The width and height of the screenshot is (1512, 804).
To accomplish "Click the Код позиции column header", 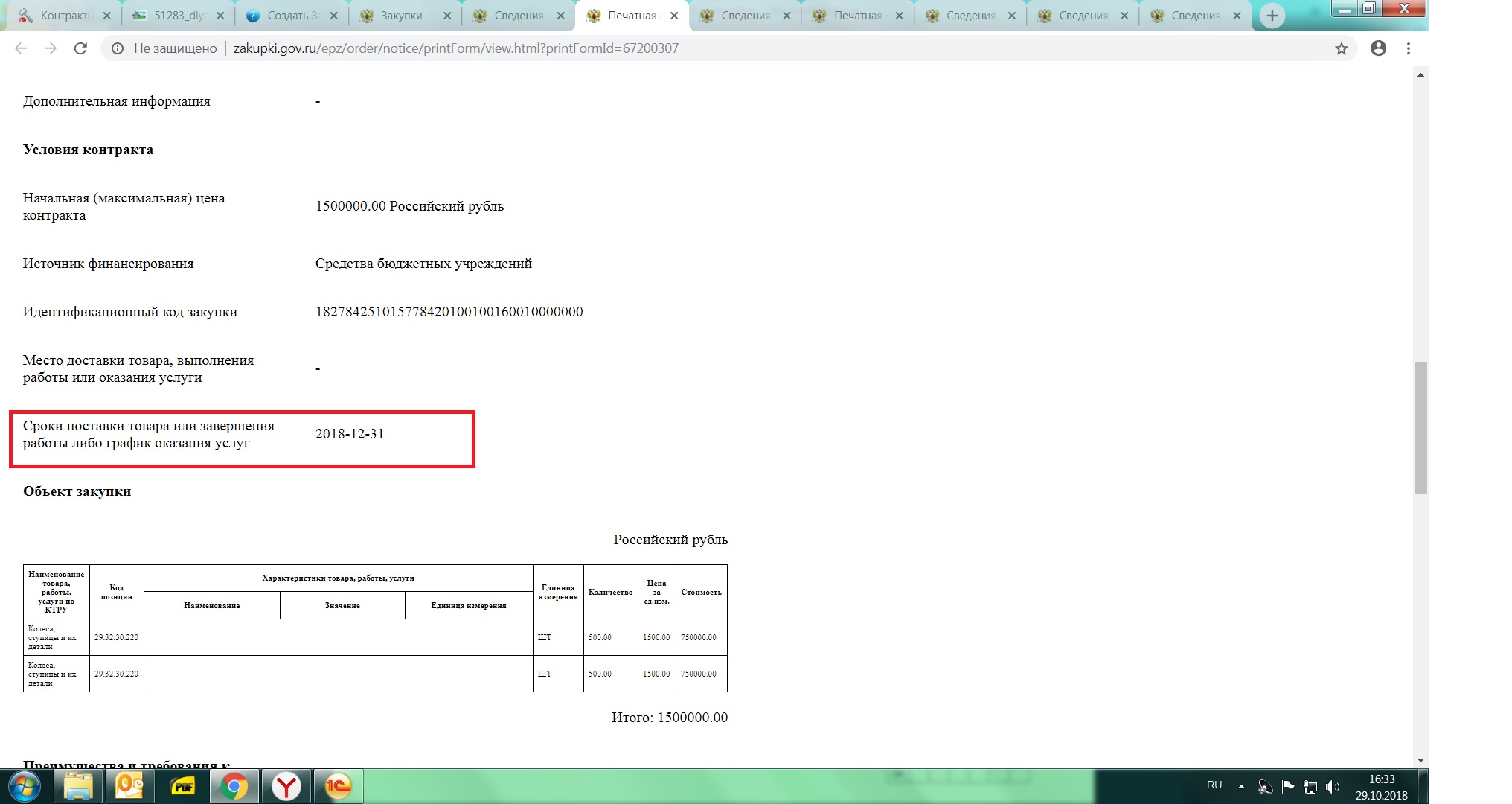I will coord(116,592).
